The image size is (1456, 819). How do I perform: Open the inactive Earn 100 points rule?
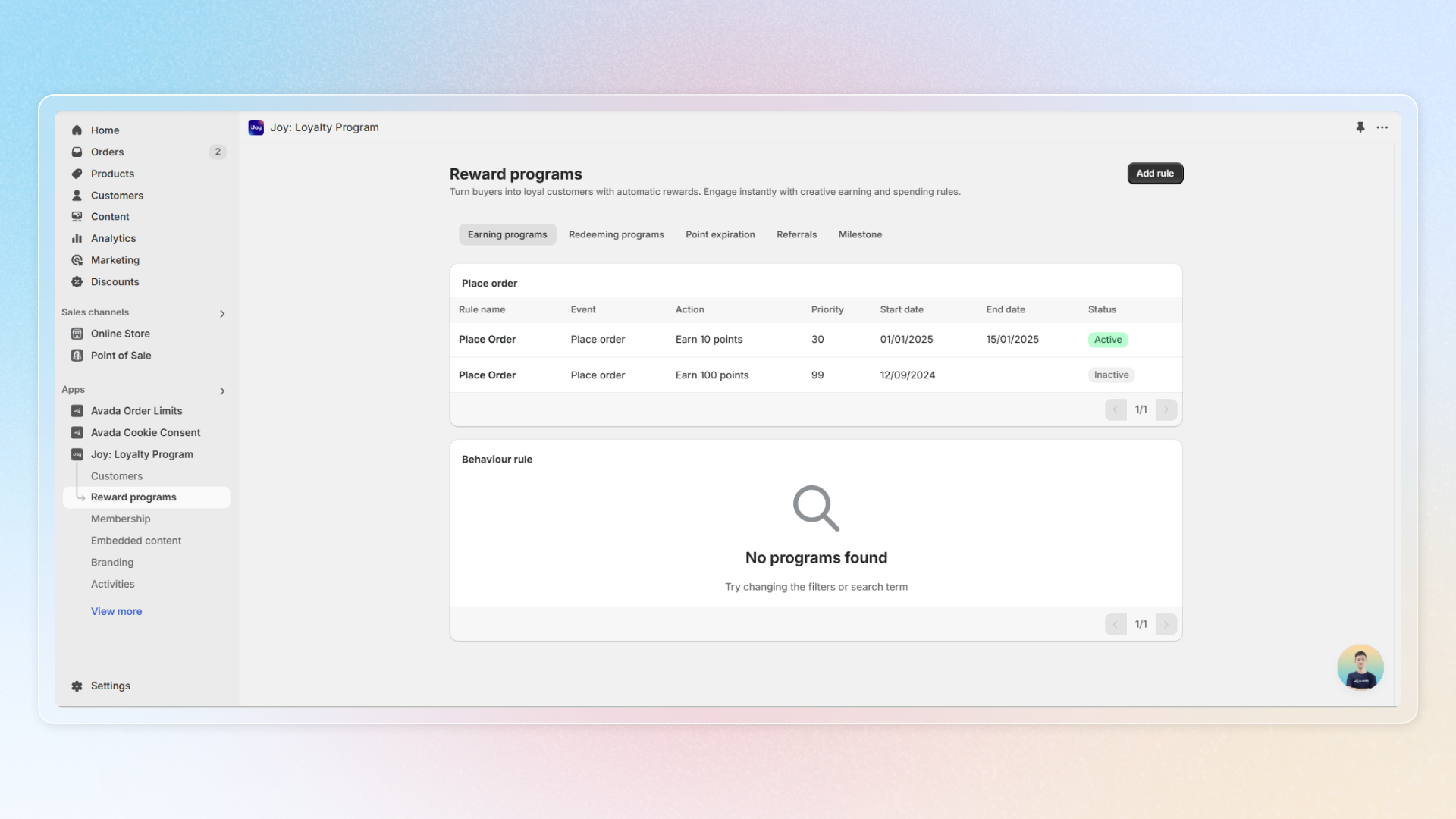(x=487, y=375)
